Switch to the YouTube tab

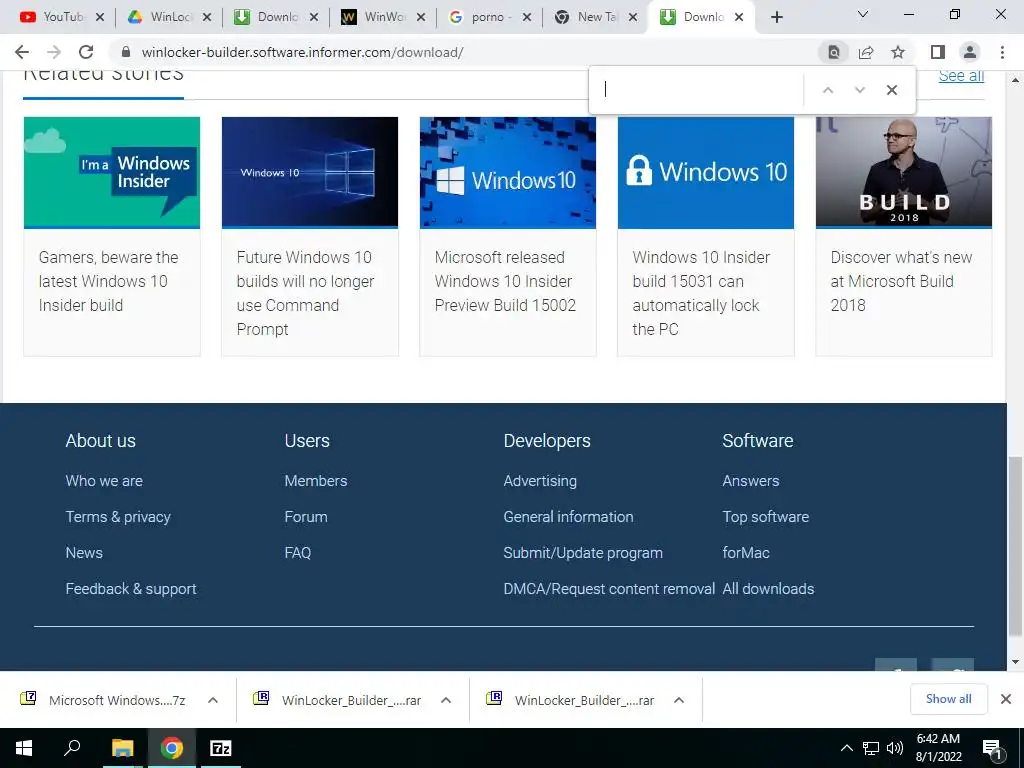coord(54,17)
